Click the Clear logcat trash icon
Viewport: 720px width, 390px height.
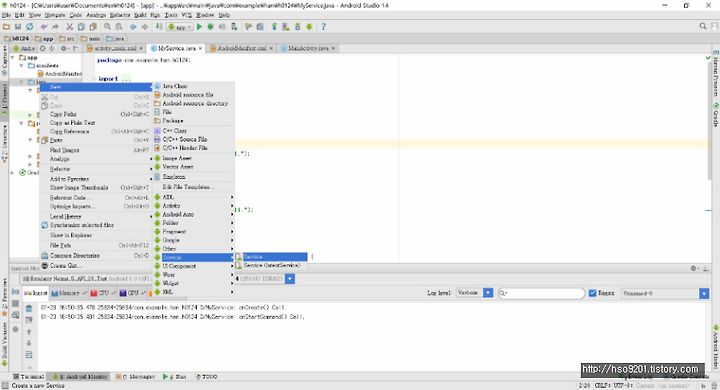(x=29, y=308)
